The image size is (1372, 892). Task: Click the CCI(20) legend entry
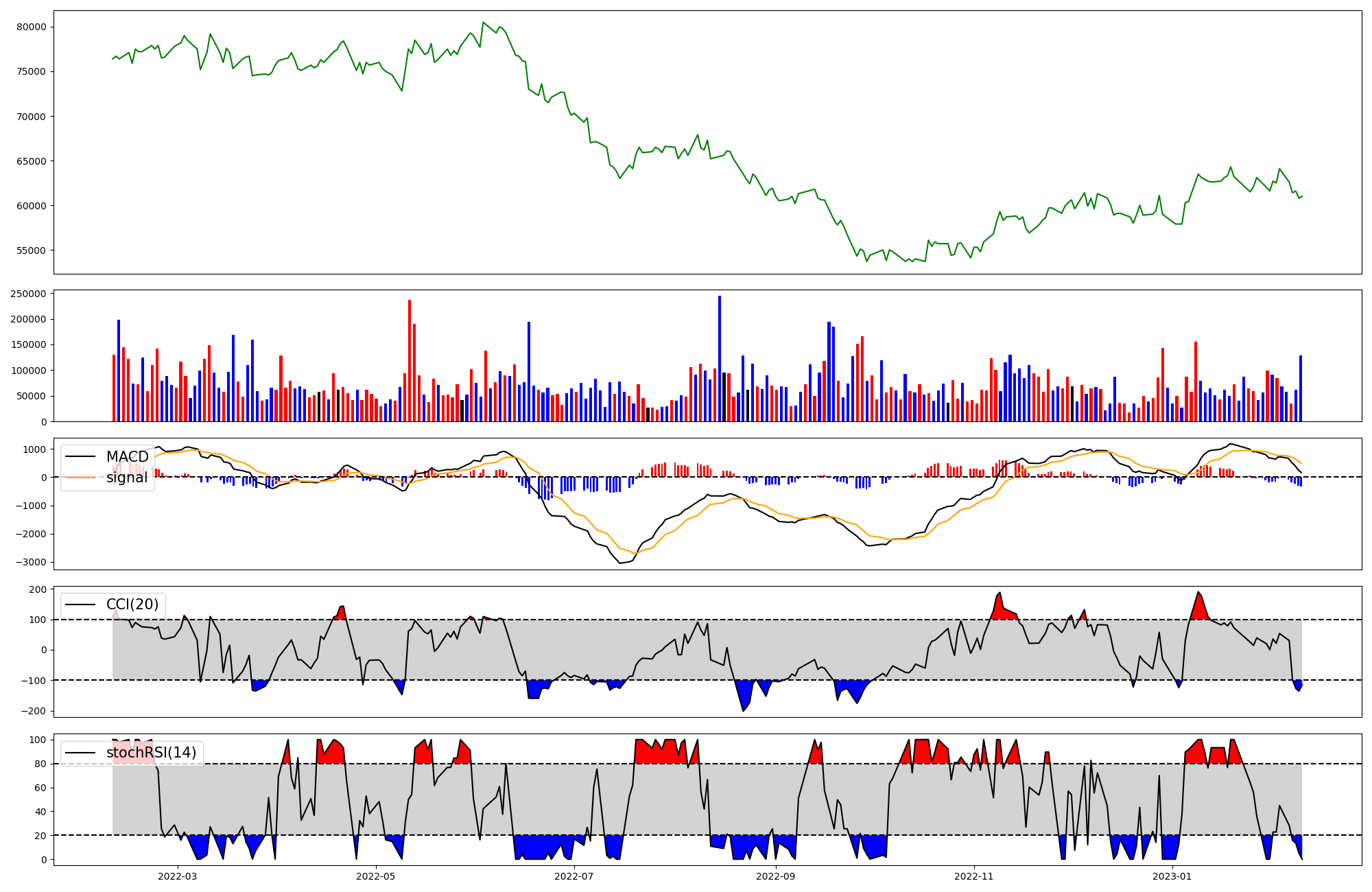coord(132,605)
